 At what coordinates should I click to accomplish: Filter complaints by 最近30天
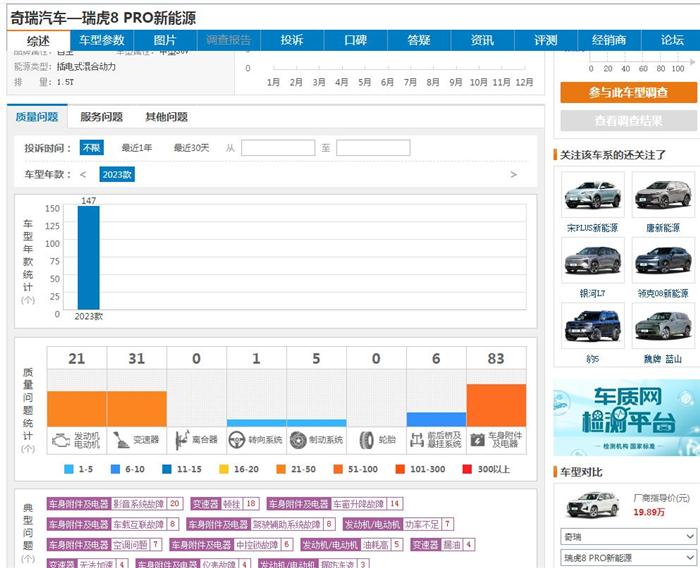[x=191, y=148]
